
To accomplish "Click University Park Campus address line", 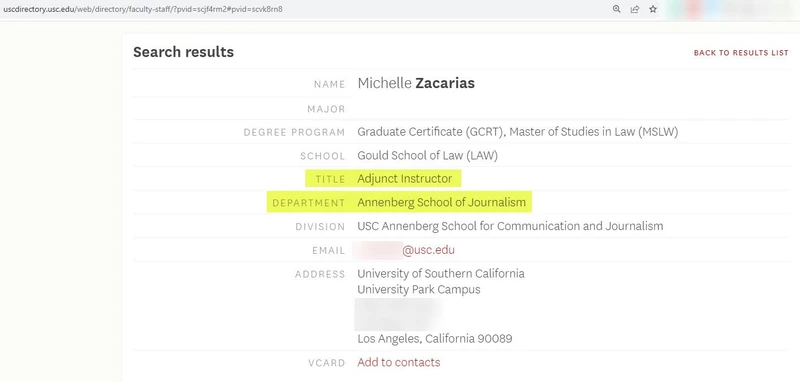I will pyautogui.click(x=418, y=290).
